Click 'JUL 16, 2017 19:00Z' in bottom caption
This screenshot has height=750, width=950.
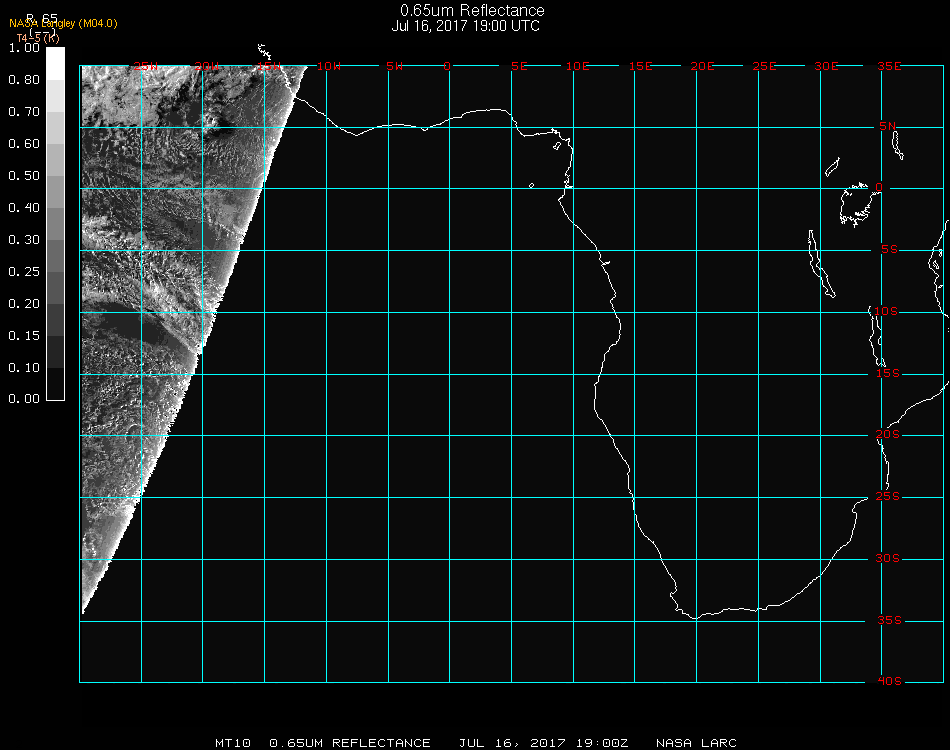coord(543,743)
